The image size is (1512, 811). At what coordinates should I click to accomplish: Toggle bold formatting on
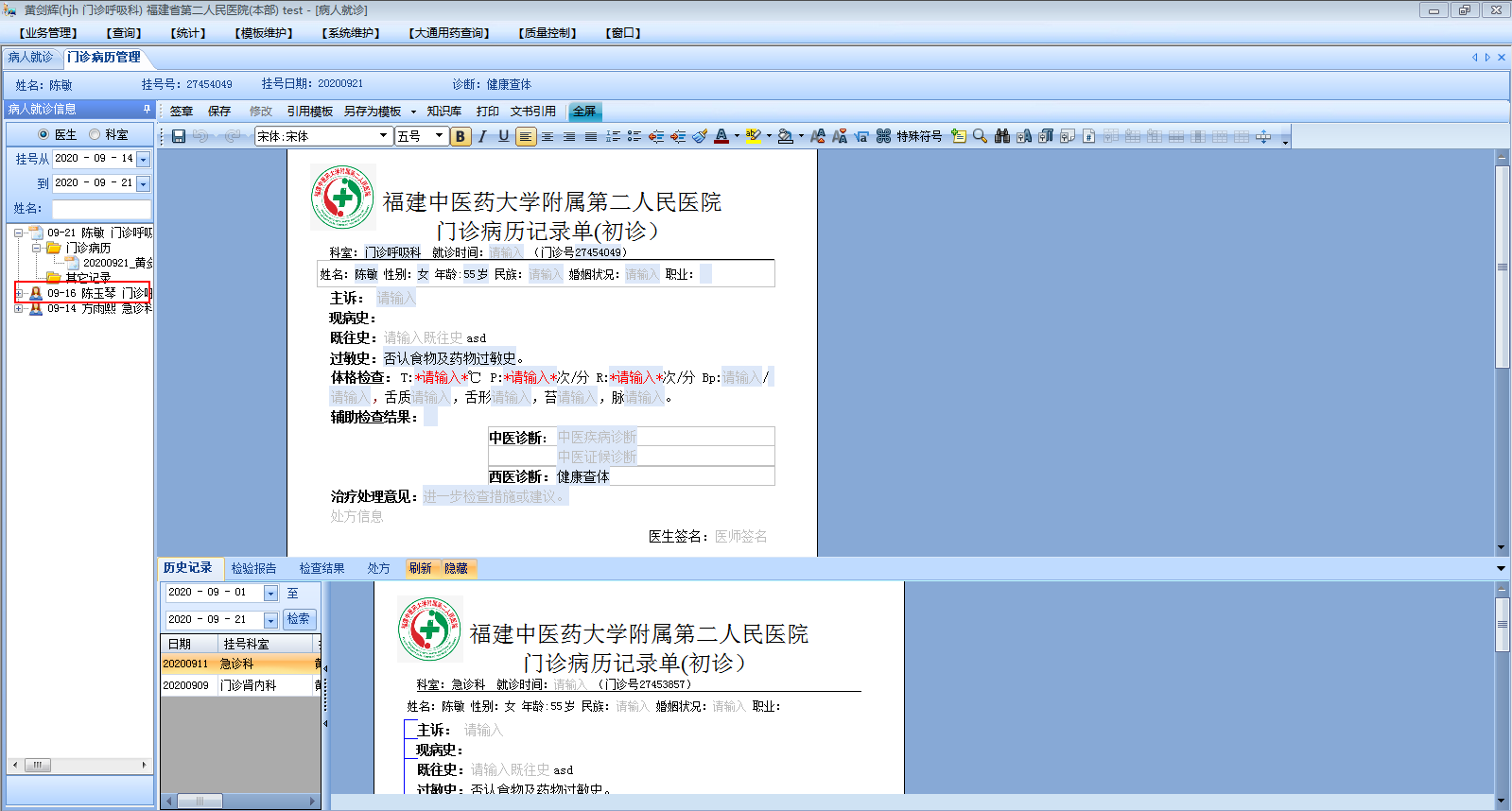[461, 136]
